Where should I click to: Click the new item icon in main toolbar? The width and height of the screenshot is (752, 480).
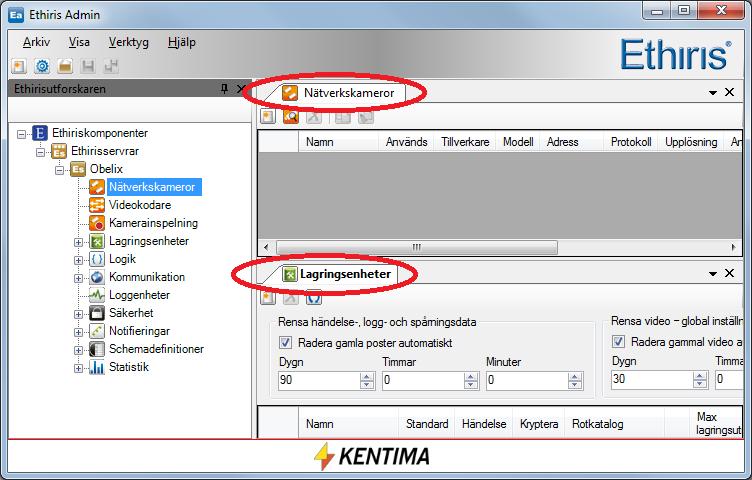tap(19, 66)
